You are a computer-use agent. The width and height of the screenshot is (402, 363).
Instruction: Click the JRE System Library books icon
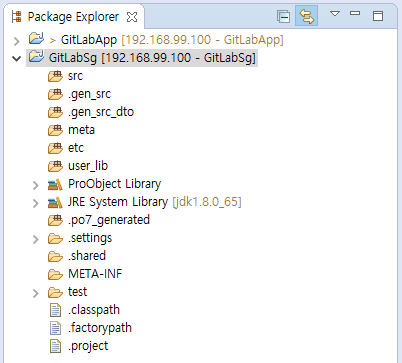tap(55, 202)
